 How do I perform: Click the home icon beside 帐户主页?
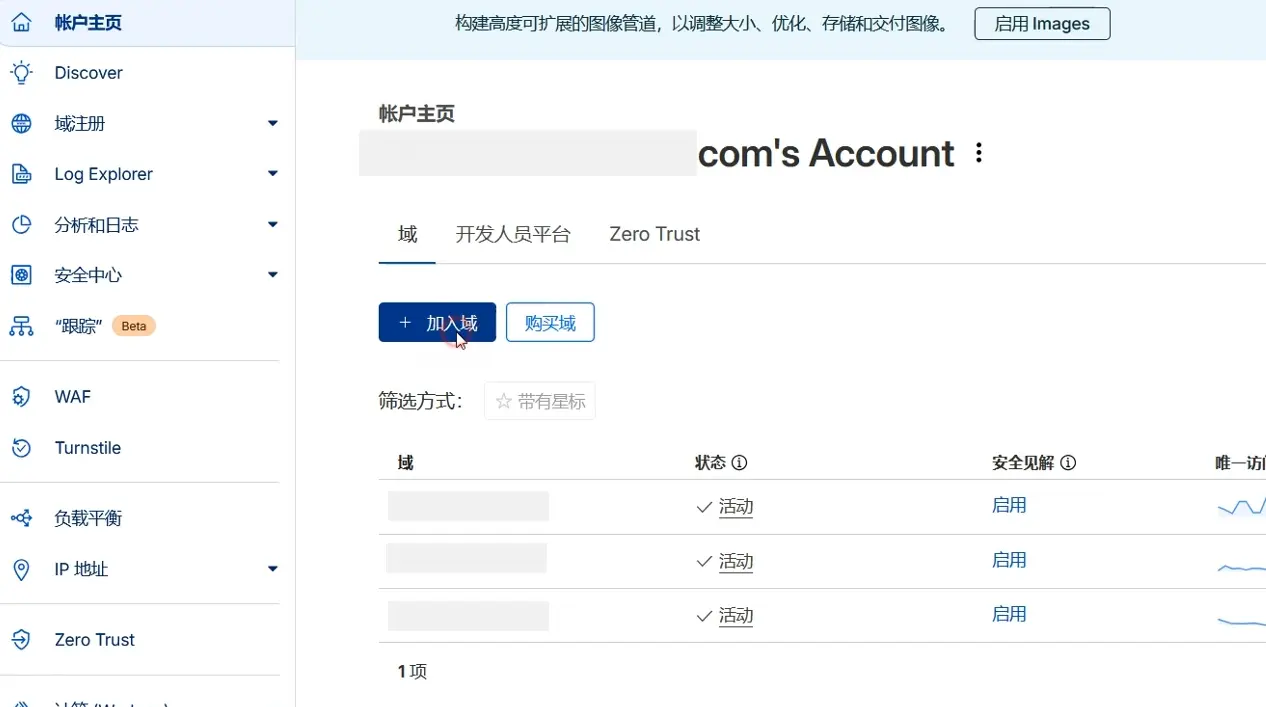pyautogui.click(x=21, y=22)
